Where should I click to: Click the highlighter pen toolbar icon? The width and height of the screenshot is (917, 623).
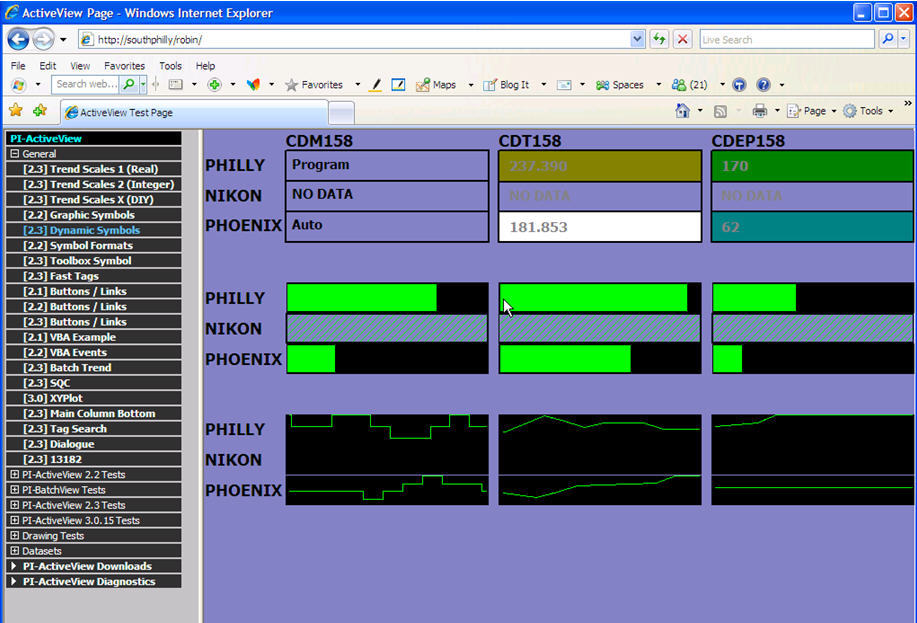pyautogui.click(x=376, y=85)
